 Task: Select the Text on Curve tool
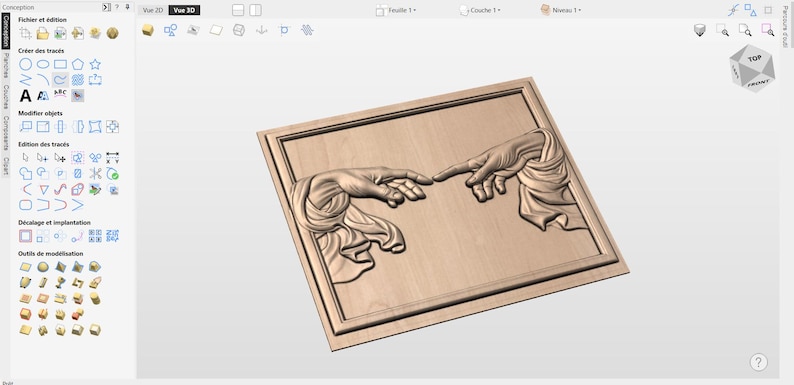click(60, 94)
